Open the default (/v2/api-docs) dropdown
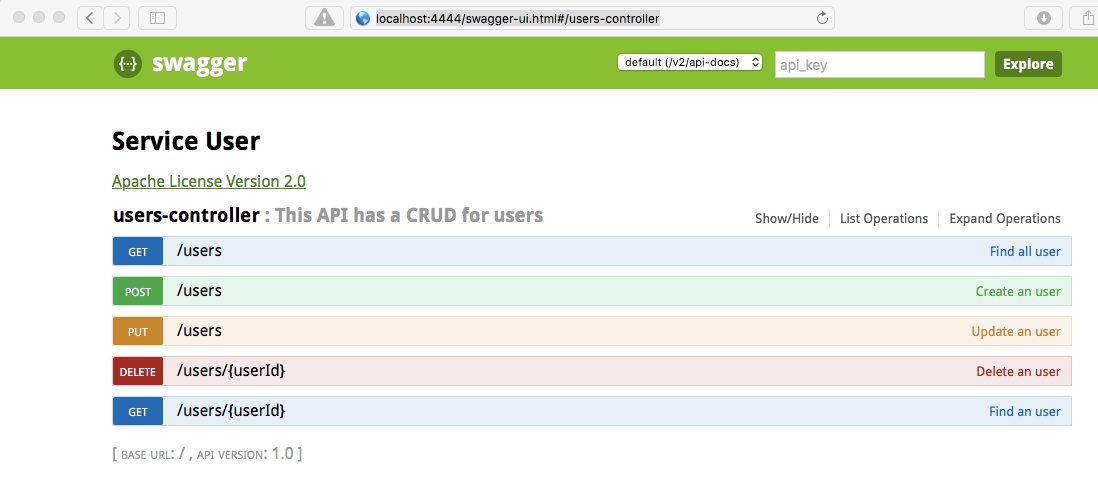This screenshot has height=501, width=1098. (x=690, y=62)
